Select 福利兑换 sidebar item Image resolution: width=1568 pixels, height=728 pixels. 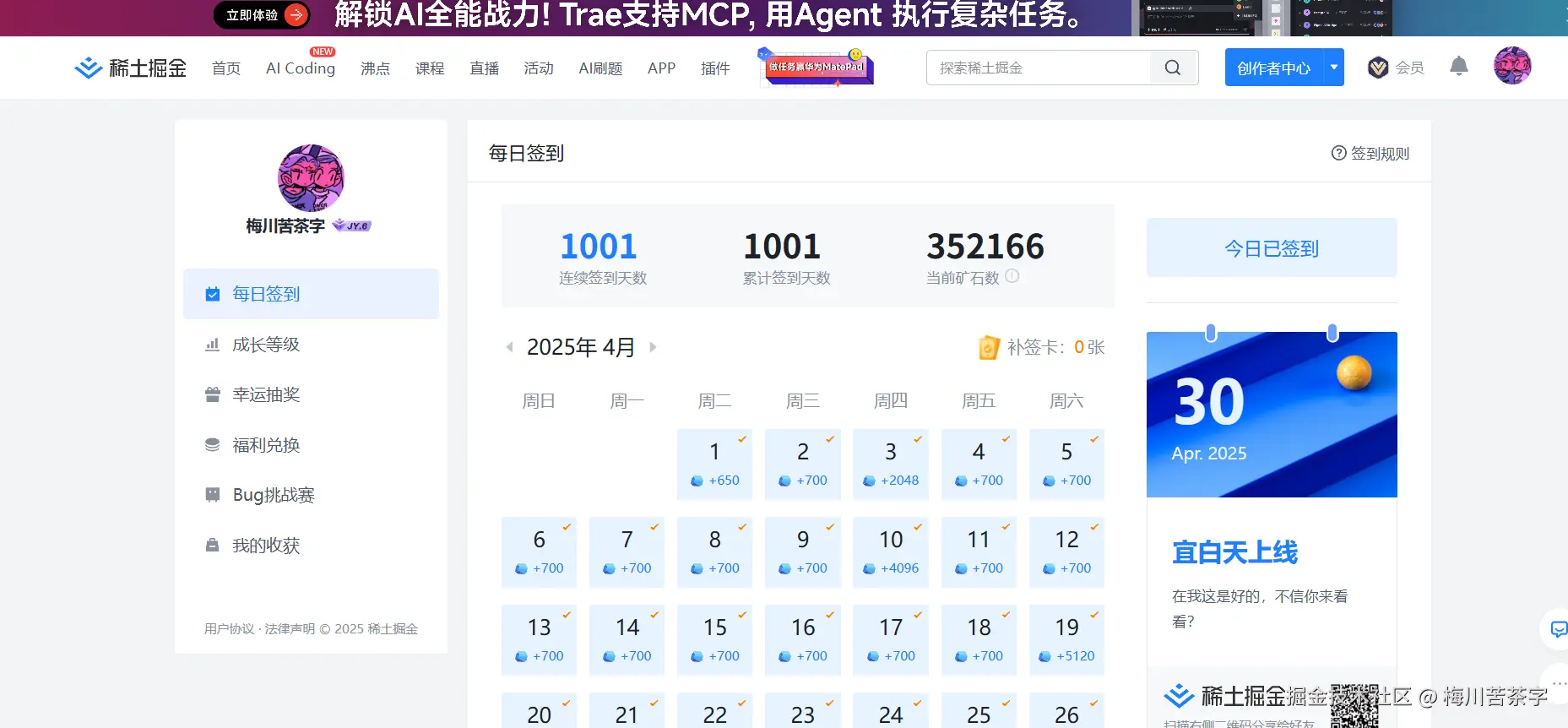(266, 445)
